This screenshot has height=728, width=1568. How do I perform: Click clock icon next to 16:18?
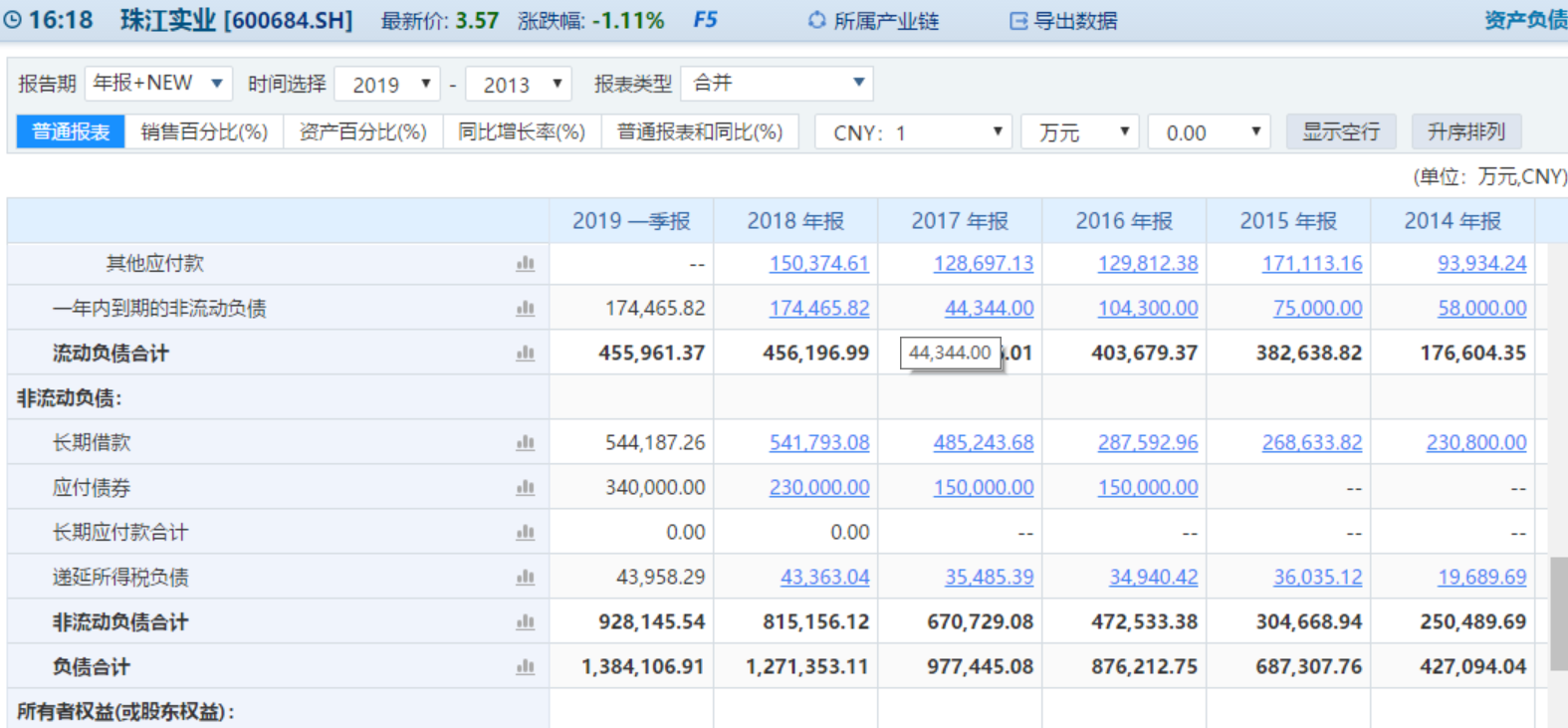[12, 20]
